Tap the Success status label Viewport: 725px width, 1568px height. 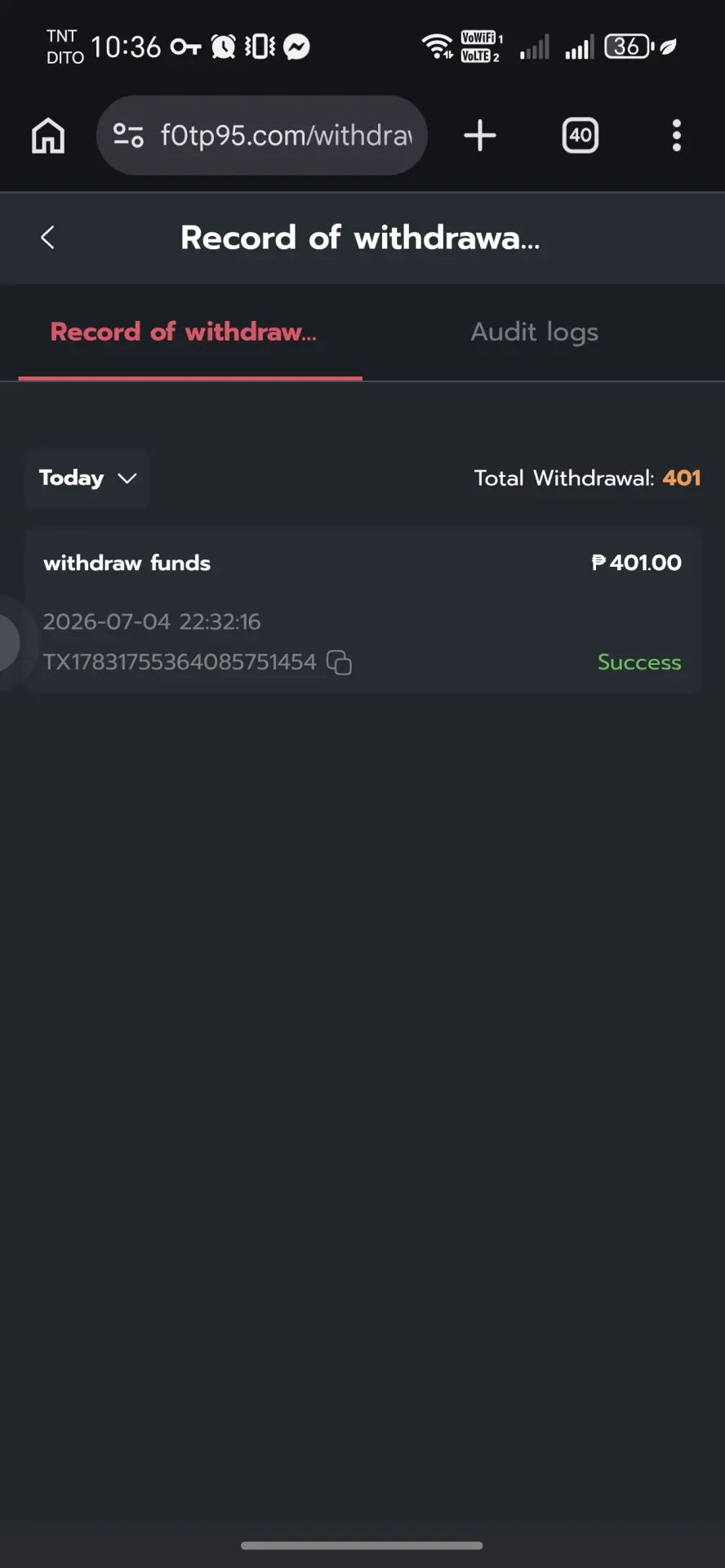[x=639, y=662]
